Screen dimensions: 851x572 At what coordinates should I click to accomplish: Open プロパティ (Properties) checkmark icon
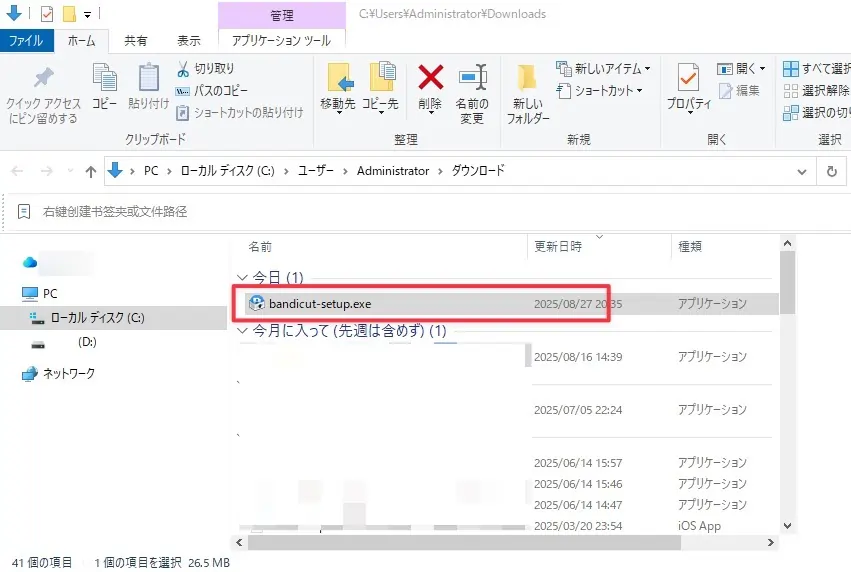[688, 77]
